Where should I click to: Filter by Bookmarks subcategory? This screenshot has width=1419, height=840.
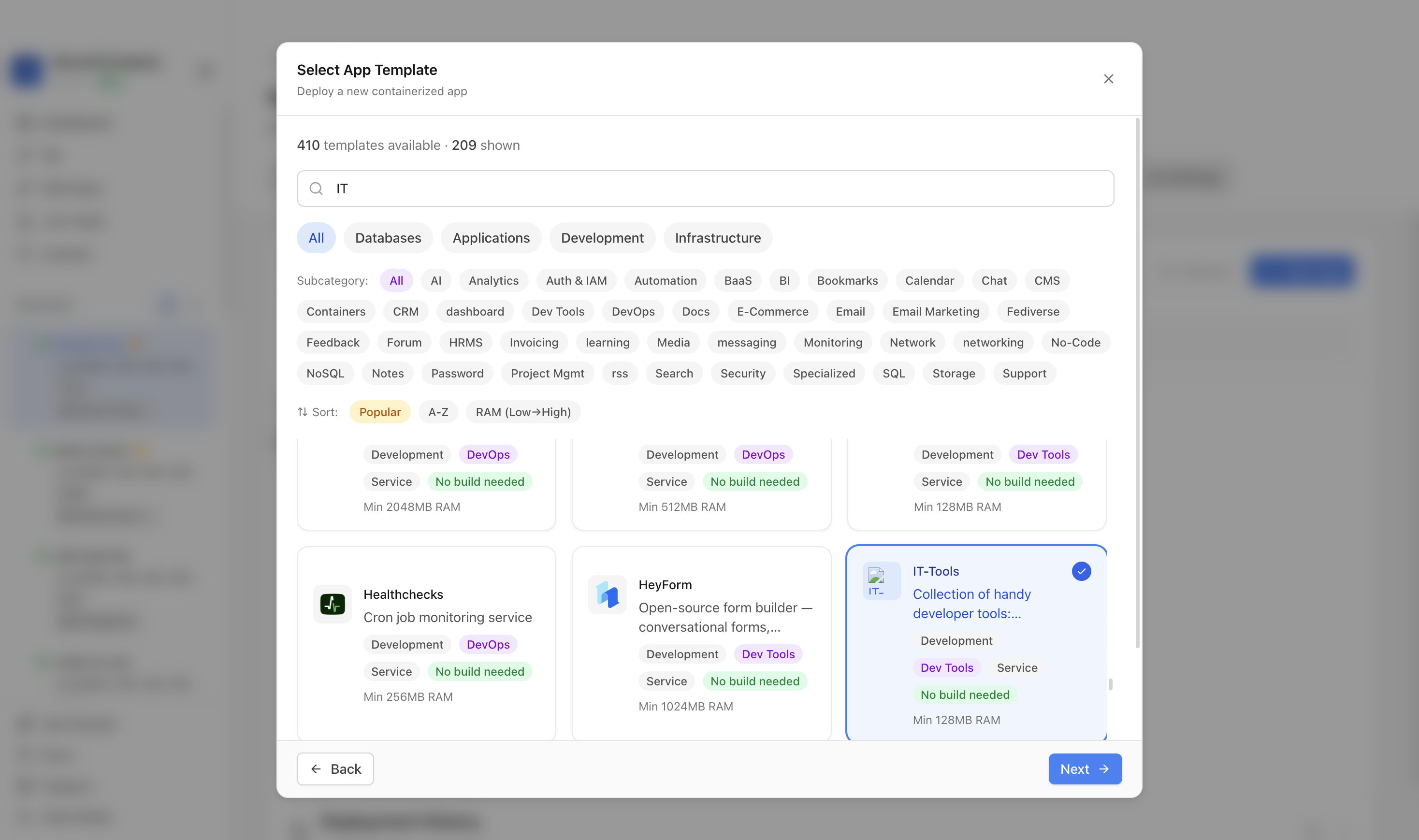[x=847, y=281]
